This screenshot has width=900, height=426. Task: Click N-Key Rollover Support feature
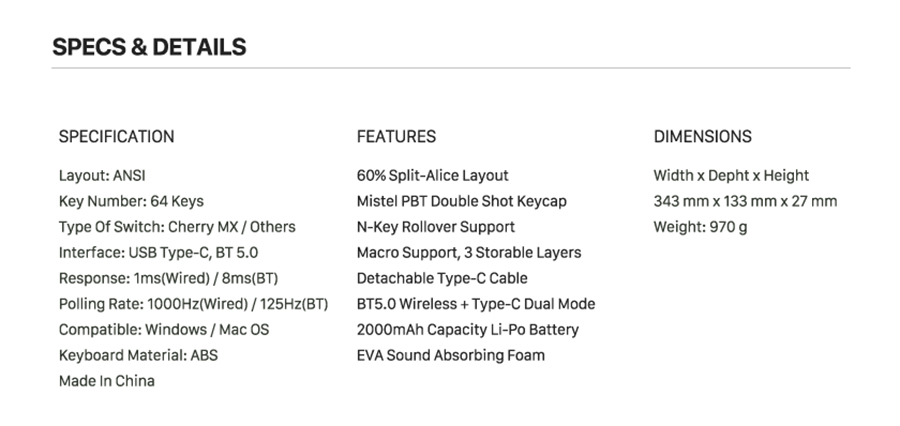point(436,227)
